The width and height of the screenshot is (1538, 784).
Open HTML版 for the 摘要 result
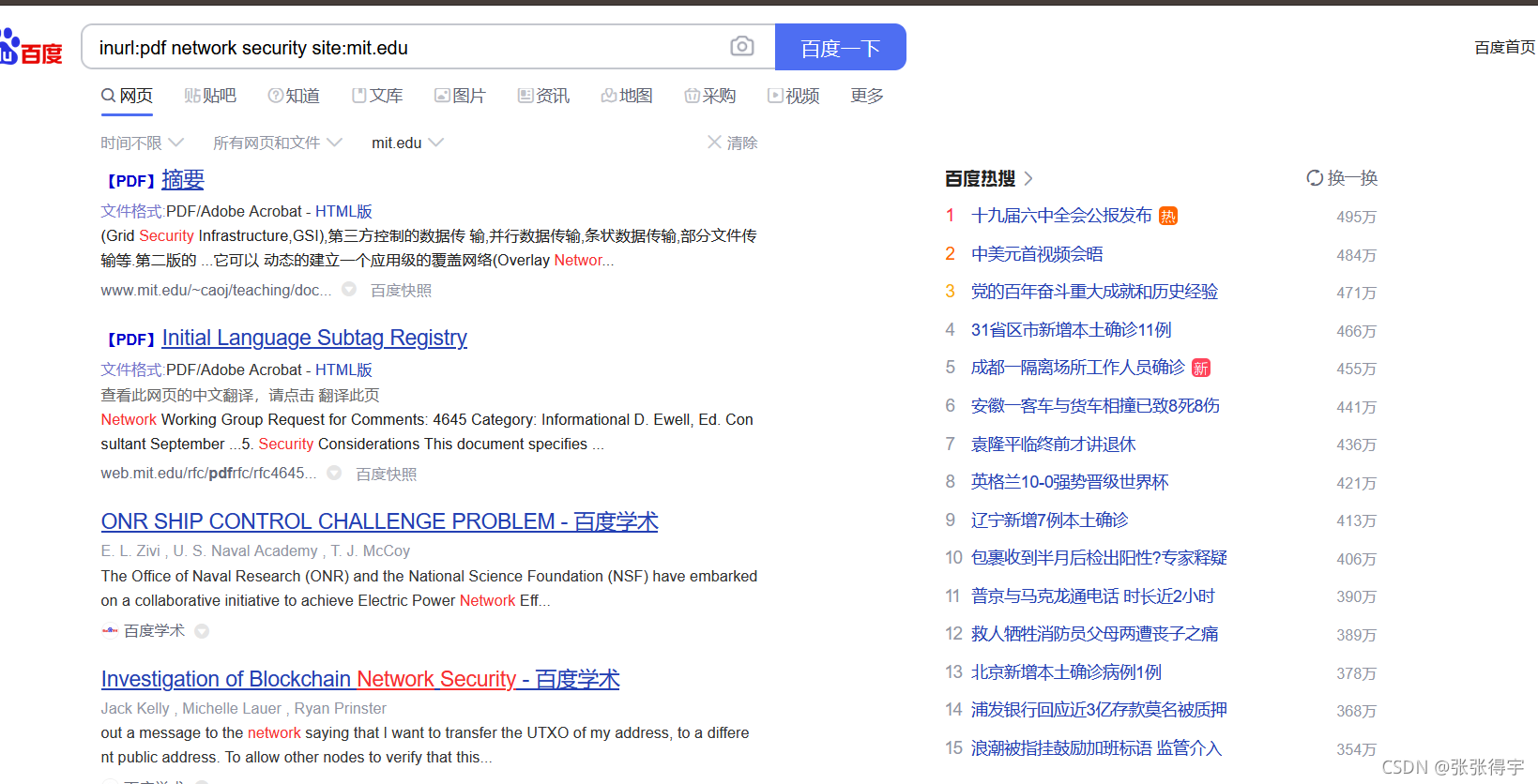coord(343,212)
